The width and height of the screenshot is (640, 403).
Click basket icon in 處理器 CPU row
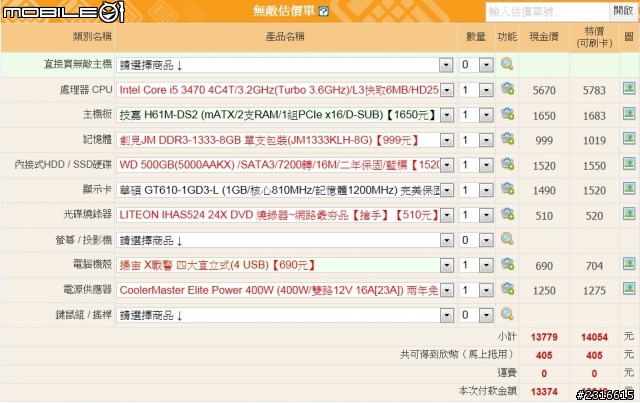point(507,89)
